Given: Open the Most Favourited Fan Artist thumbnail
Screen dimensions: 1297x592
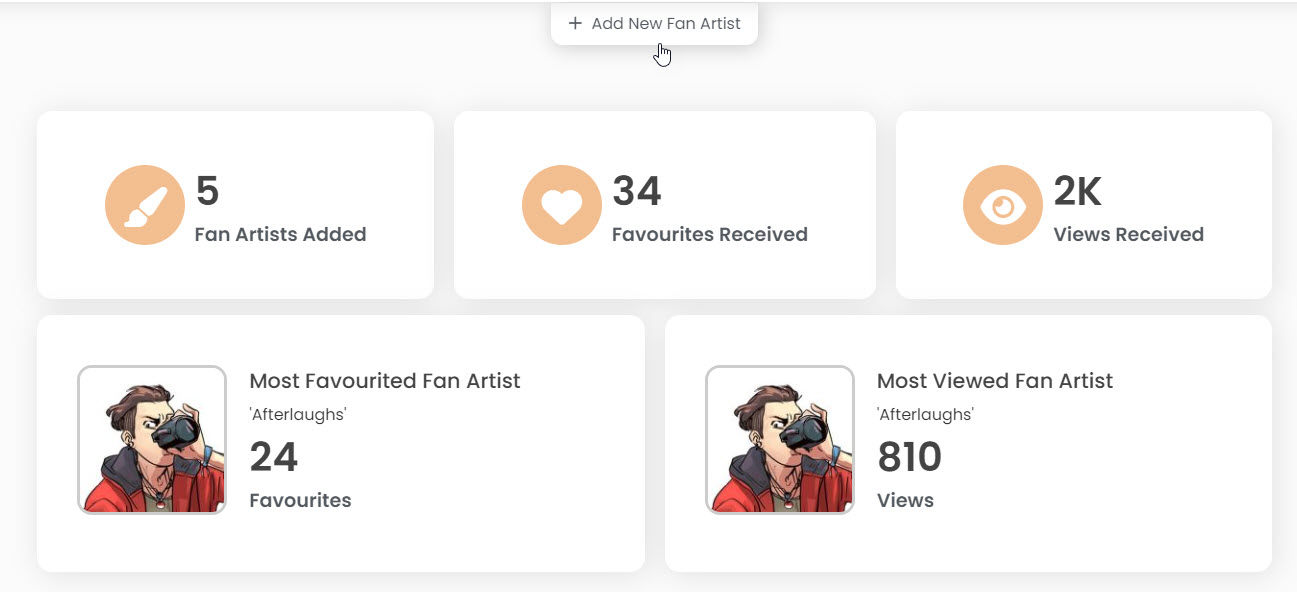Looking at the screenshot, I should [x=152, y=440].
